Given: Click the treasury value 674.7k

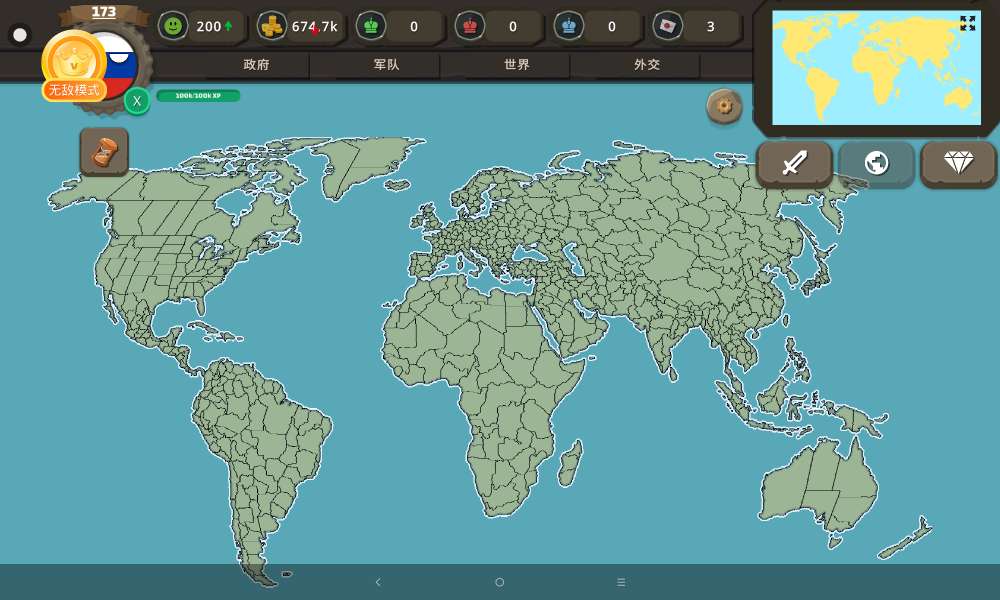Looking at the screenshot, I should point(314,27).
